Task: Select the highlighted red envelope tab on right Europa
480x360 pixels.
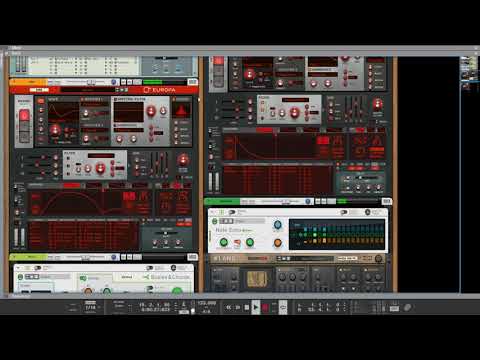Action: tap(265, 130)
